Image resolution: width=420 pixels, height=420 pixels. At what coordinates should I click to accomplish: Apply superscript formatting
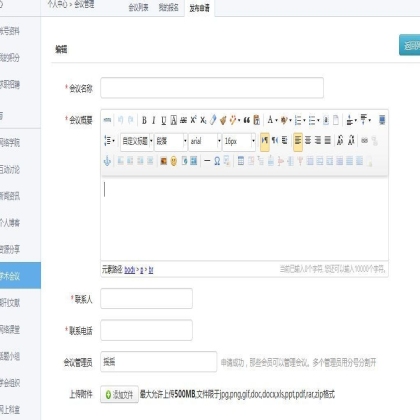[x=193, y=120]
